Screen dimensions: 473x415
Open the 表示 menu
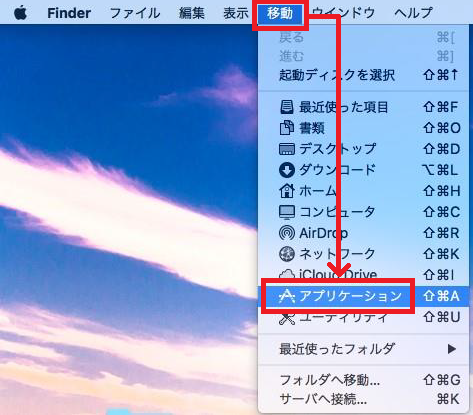236,13
